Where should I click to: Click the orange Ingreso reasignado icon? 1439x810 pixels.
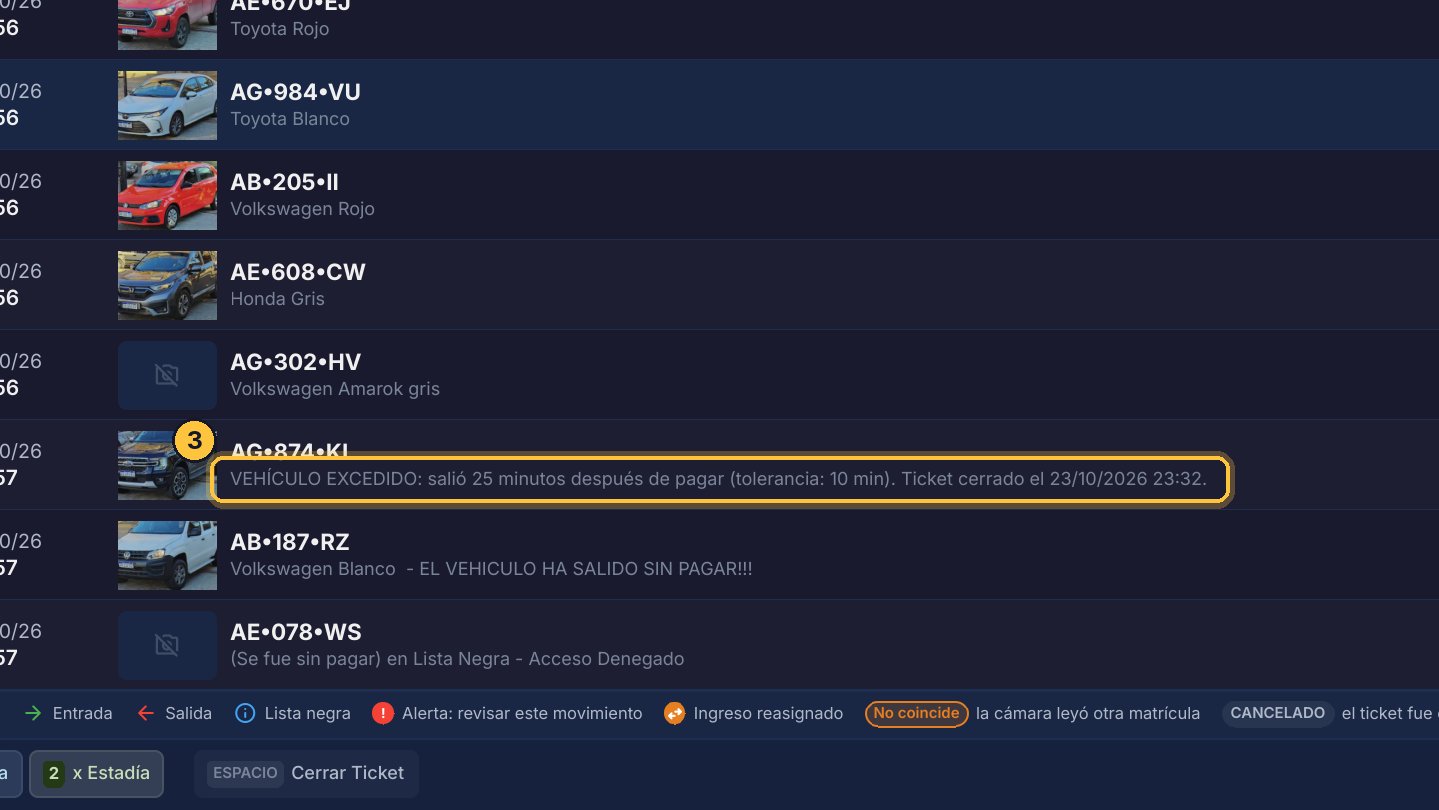tap(674, 713)
